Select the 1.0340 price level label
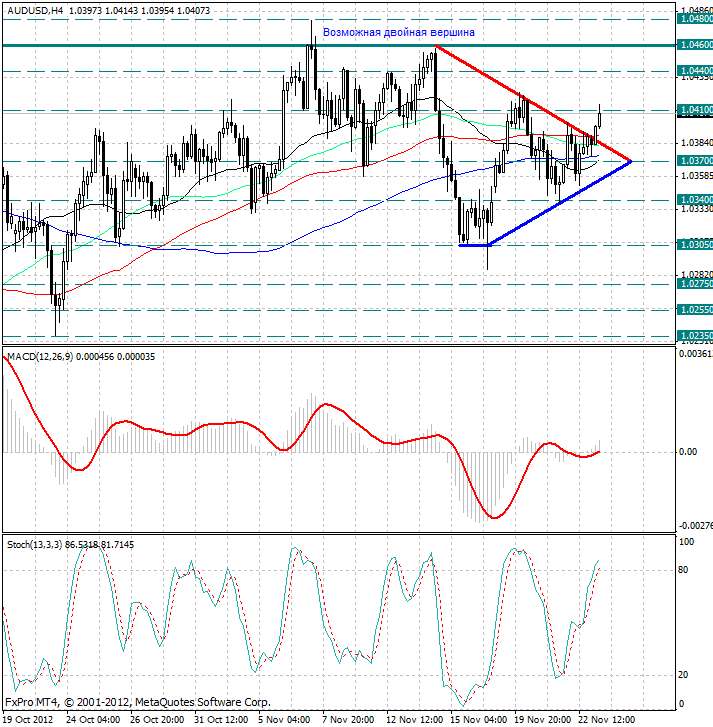This screenshot has height=727, width=713. [x=695, y=199]
